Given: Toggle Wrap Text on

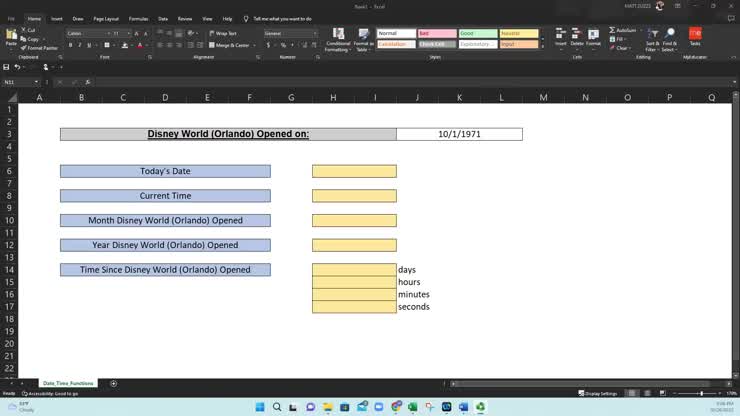Looking at the screenshot, I should 224,33.
